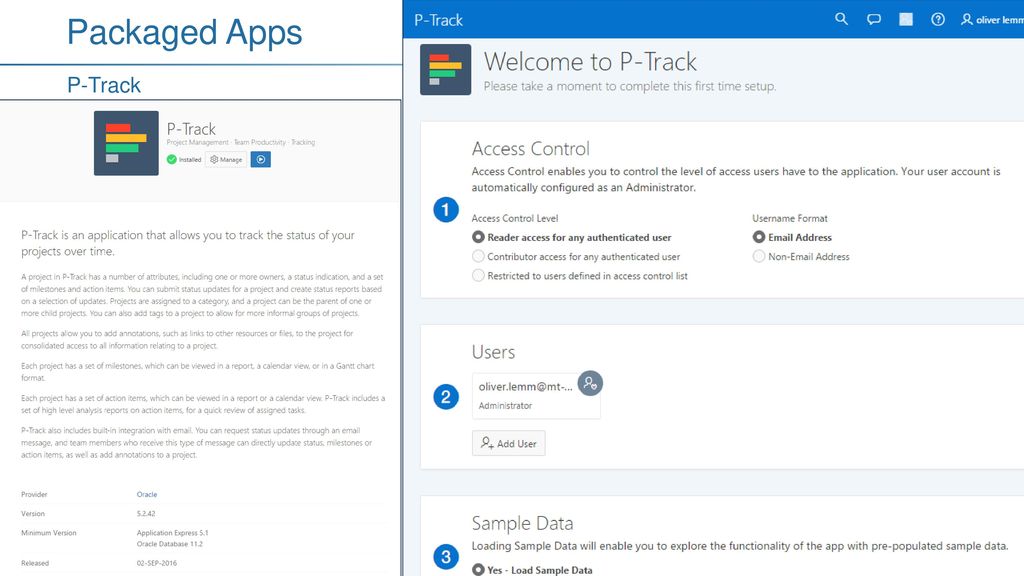The width and height of the screenshot is (1024, 576).
Task: Click the P-Track title in the blue header
Action: point(438,20)
